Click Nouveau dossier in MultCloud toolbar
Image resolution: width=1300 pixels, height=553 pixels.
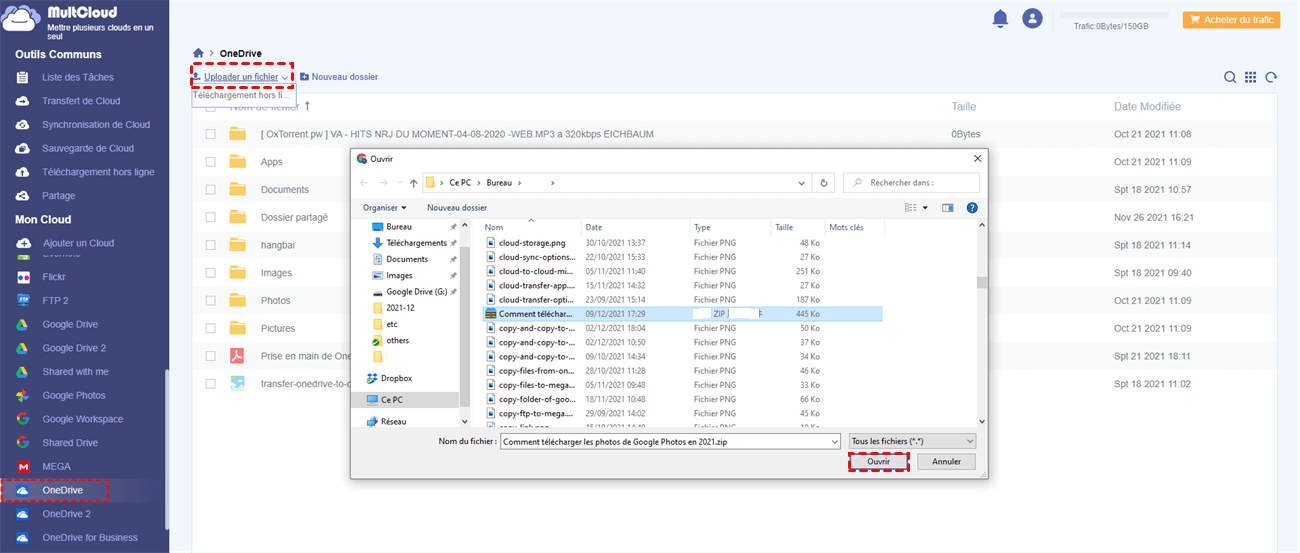coord(339,77)
